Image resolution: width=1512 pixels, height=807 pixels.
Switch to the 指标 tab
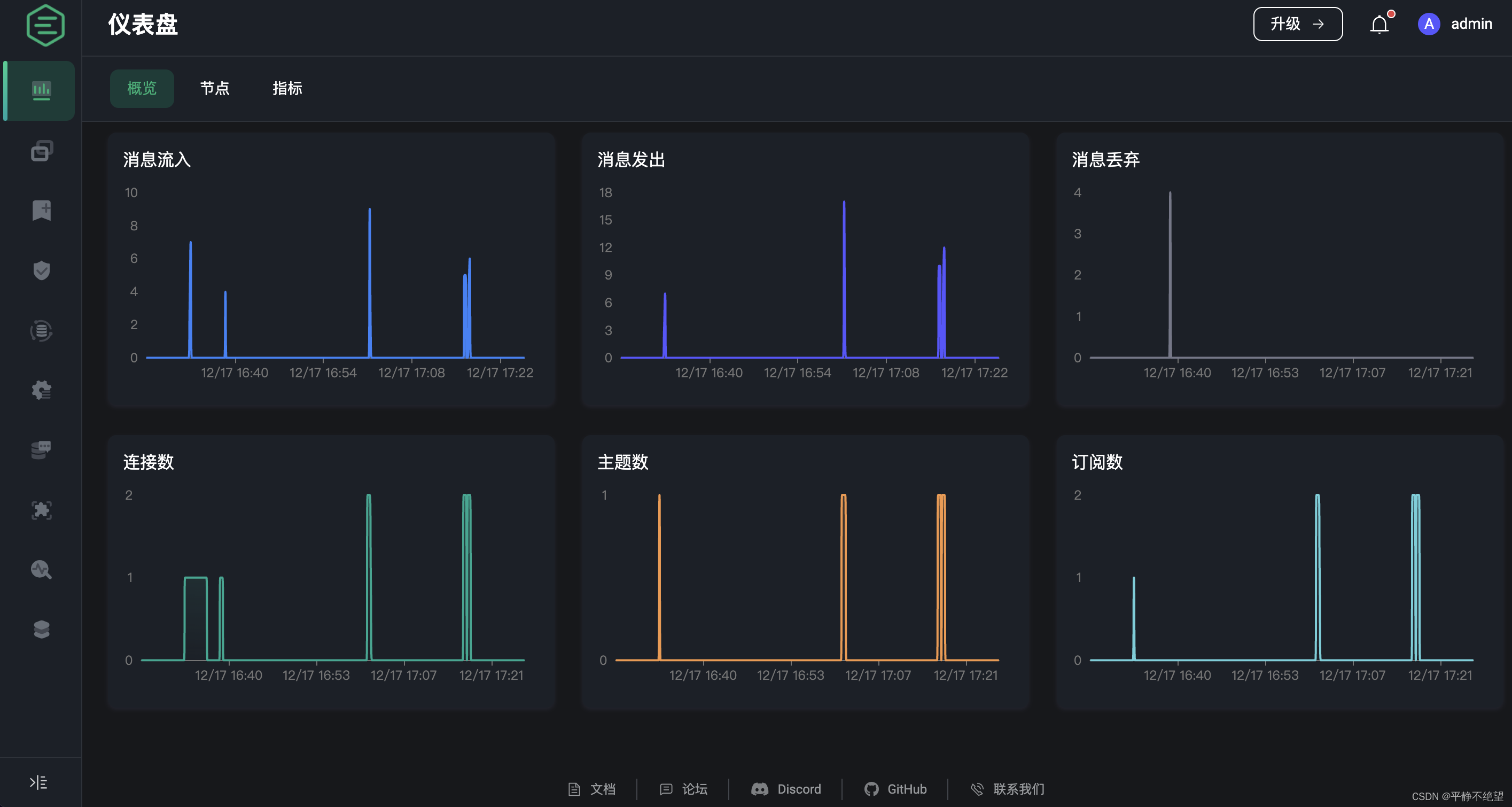(x=287, y=89)
